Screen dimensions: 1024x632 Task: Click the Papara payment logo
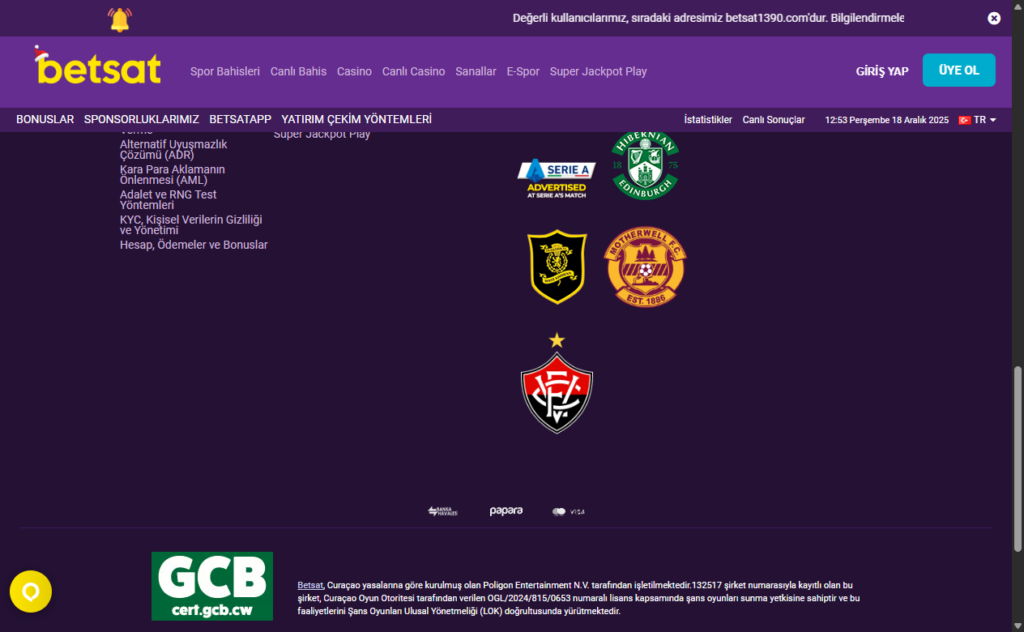[506, 511]
